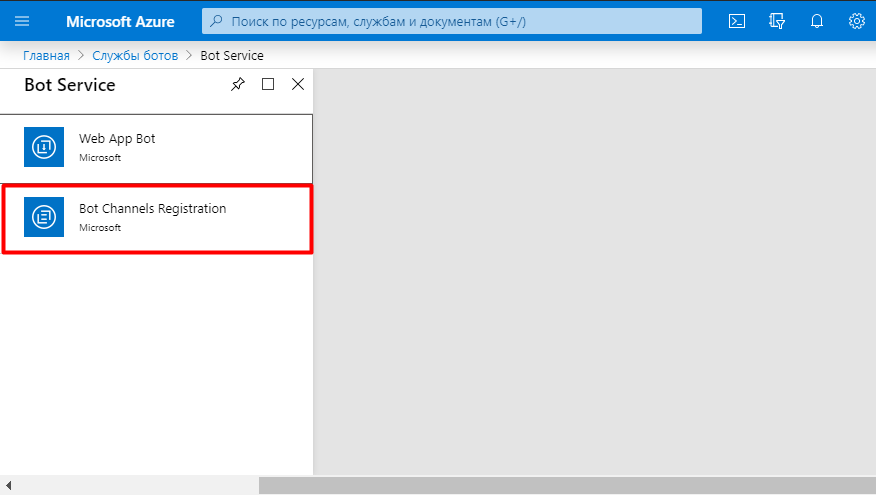The image size is (876, 495).
Task: Open portal settings gear
Action: (856, 21)
